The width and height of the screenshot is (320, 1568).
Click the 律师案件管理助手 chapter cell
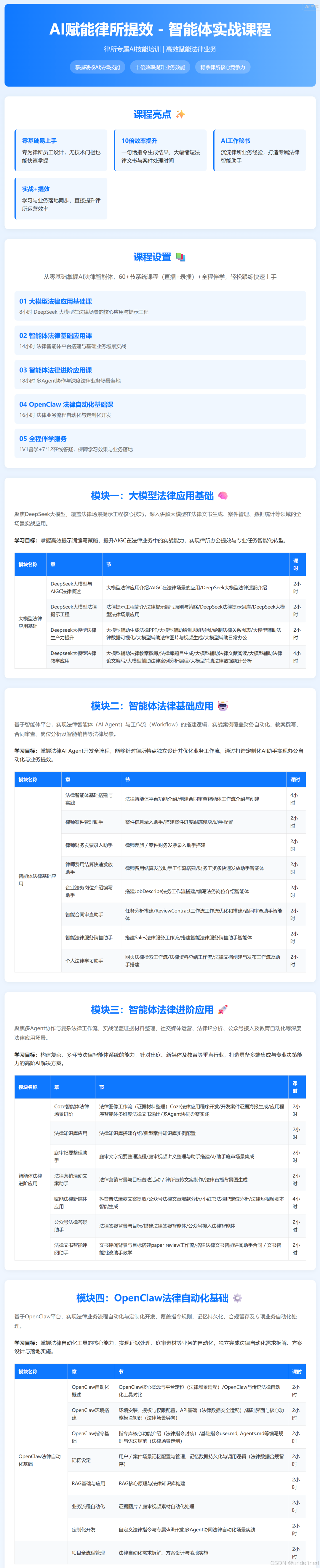[92, 822]
